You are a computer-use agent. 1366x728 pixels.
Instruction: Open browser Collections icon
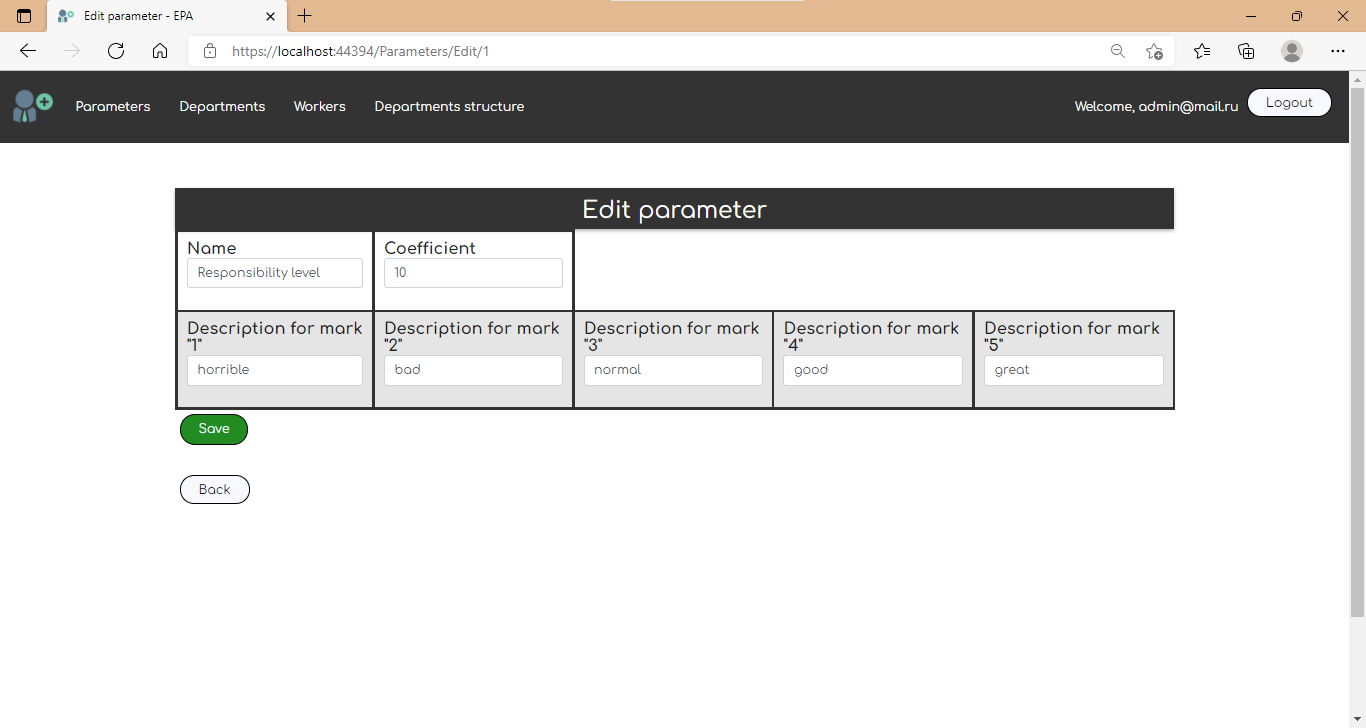pyautogui.click(x=1246, y=51)
